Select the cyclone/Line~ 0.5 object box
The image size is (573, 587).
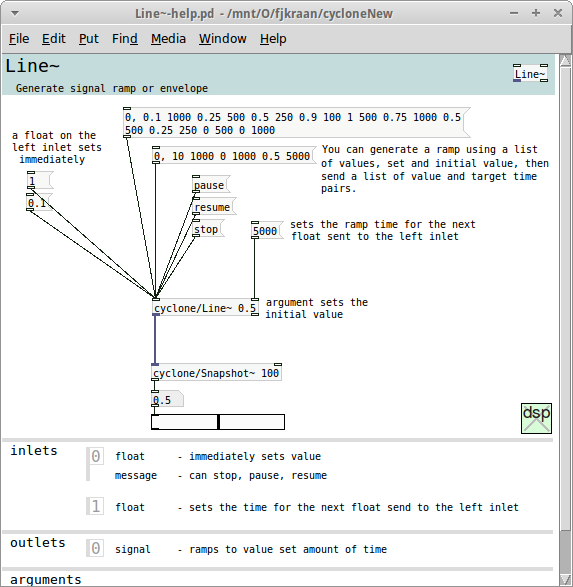pyautogui.click(x=205, y=308)
